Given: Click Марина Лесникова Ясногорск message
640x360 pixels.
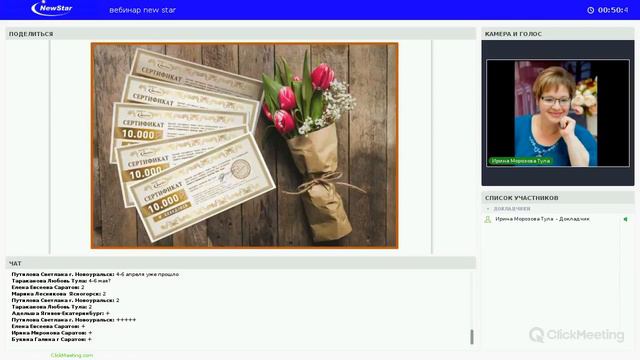Looking at the screenshot, I should (x=59, y=294).
